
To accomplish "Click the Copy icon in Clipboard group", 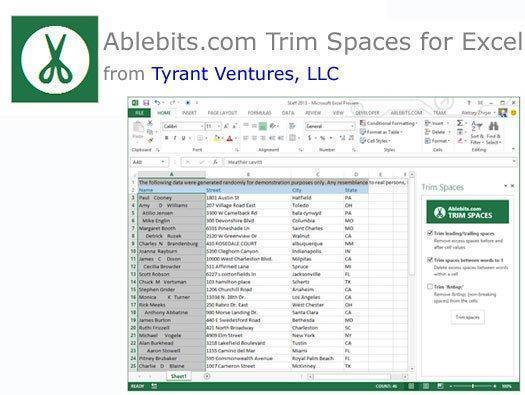I will pos(150,132).
